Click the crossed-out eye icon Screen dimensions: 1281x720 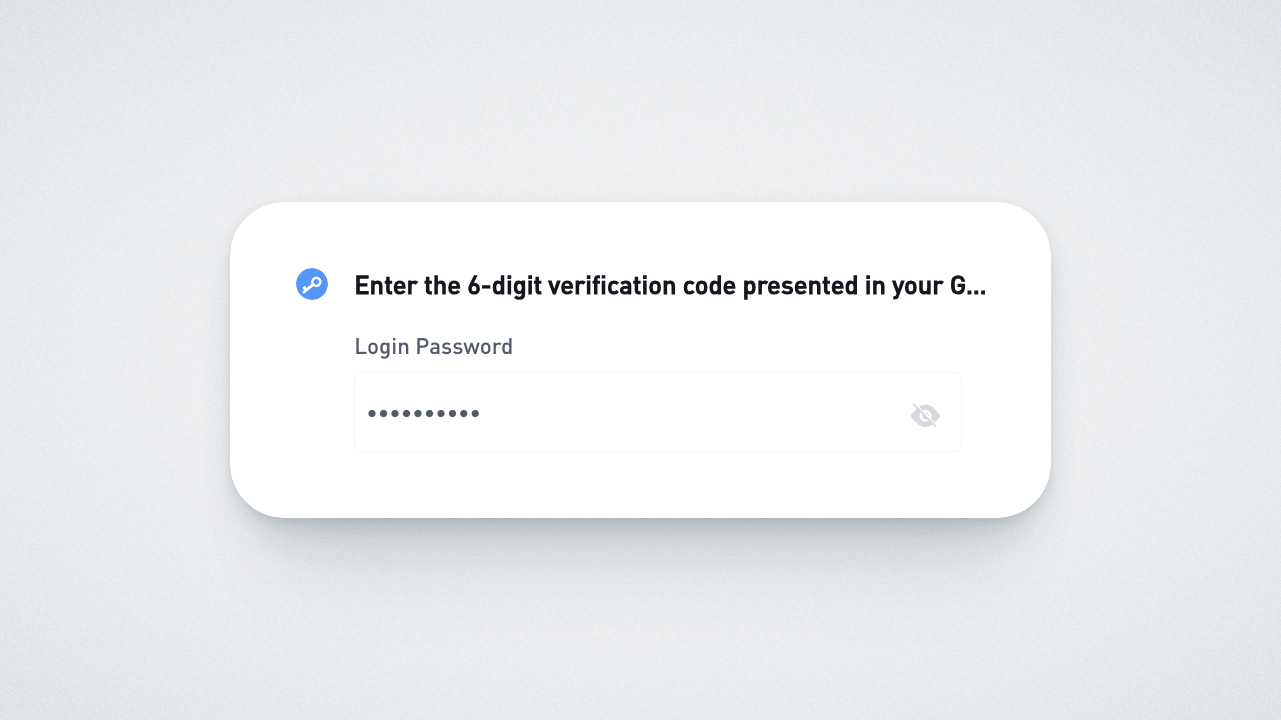[925, 415]
